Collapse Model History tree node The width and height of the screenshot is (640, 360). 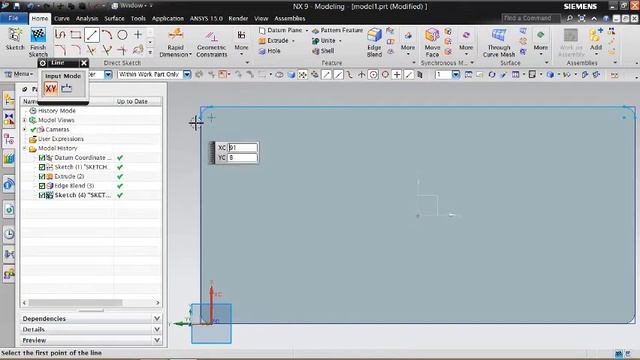[24, 148]
